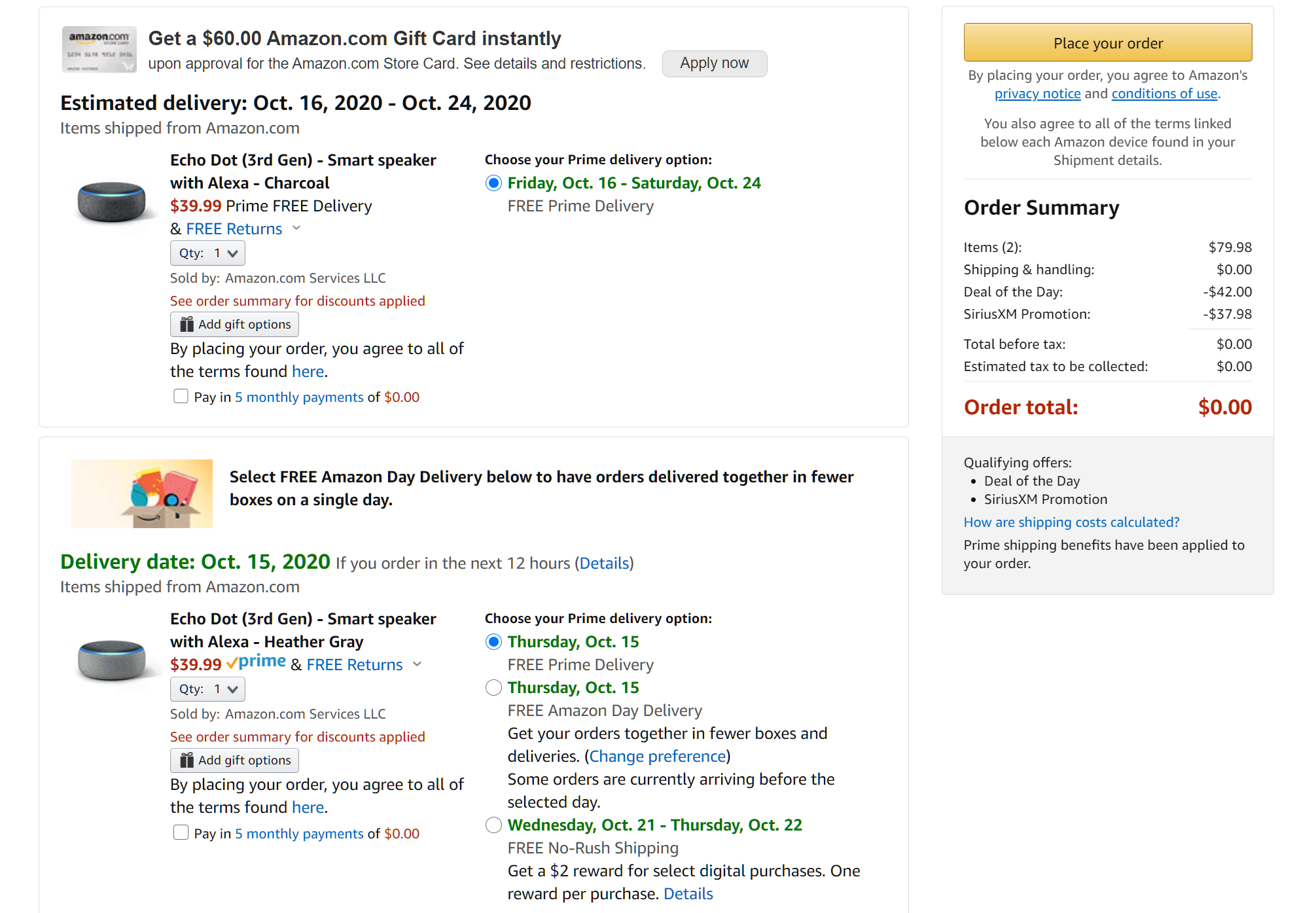1316x913 pixels.
Task: Expand FREE Returns chevron for Heather Gray Echo Dot
Action: pyautogui.click(x=418, y=664)
